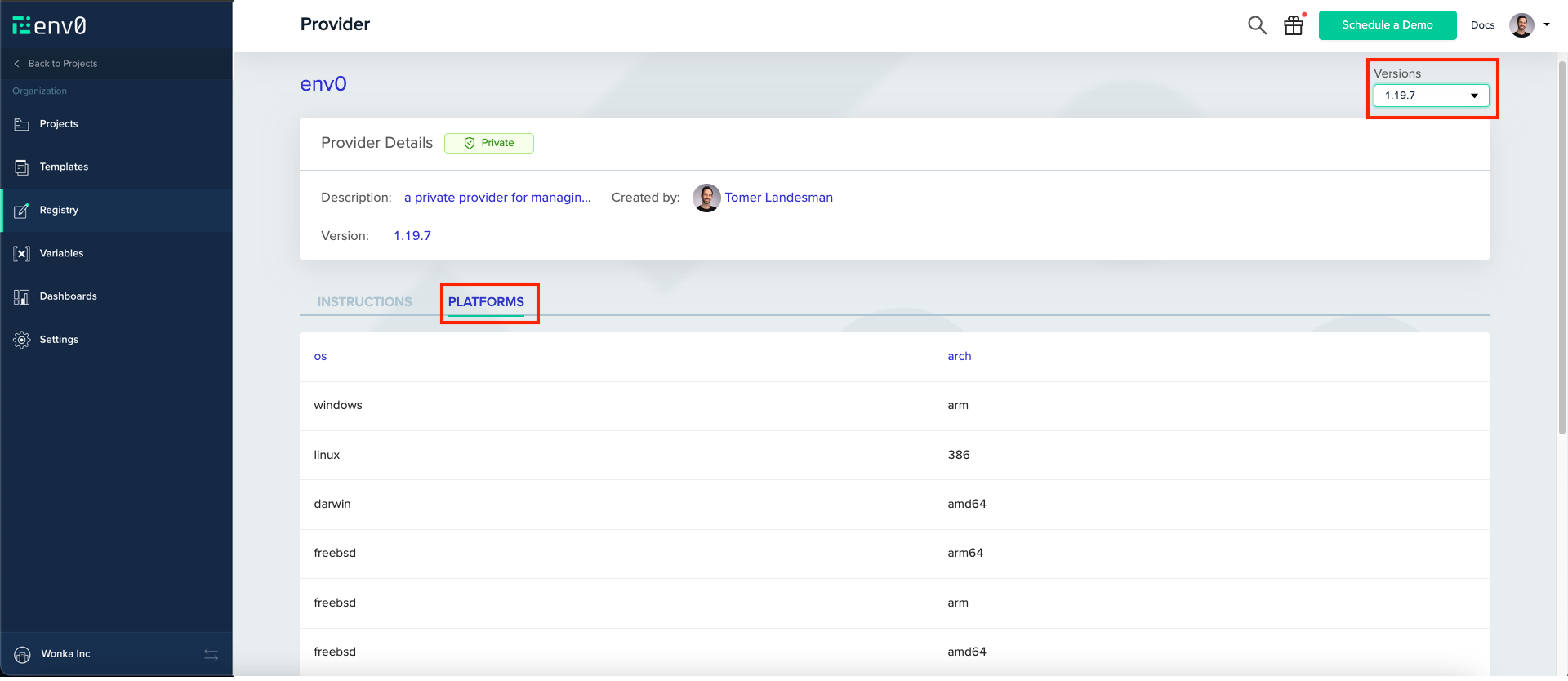Open the gift box notifications icon
1568x681 pixels.
[1294, 25]
